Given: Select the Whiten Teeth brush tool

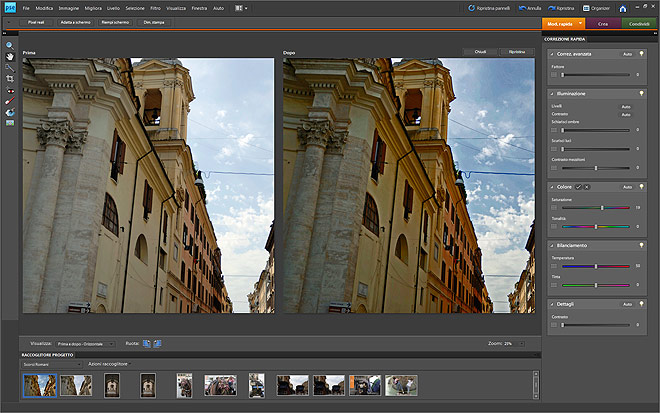Looking at the screenshot, I should [x=10, y=101].
